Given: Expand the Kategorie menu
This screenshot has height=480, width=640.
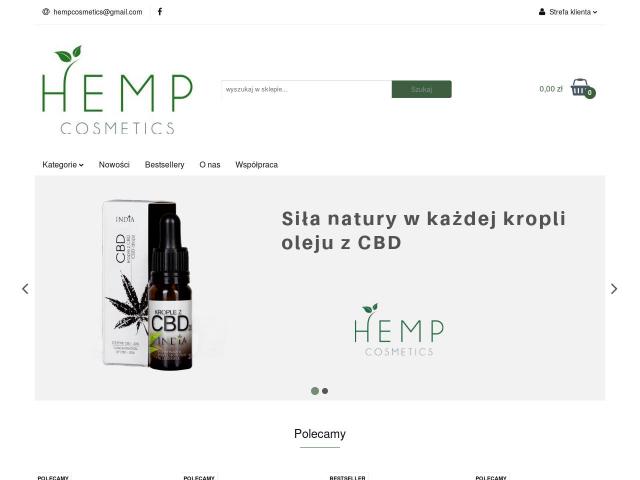Looking at the screenshot, I should coord(63,165).
